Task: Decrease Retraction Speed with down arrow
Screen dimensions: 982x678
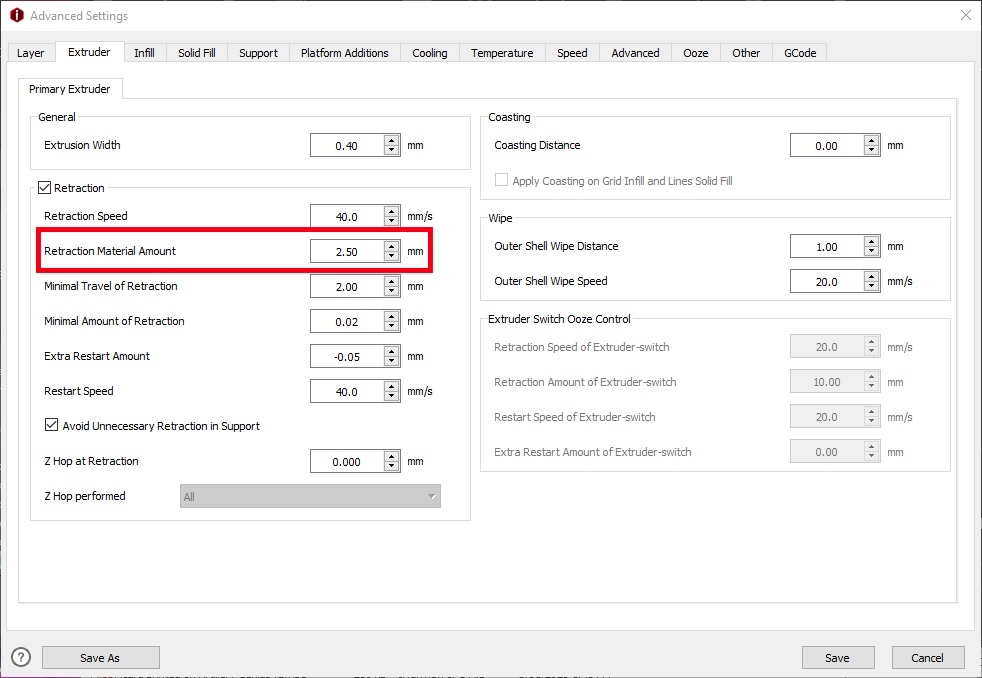Action: pos(392,221)
